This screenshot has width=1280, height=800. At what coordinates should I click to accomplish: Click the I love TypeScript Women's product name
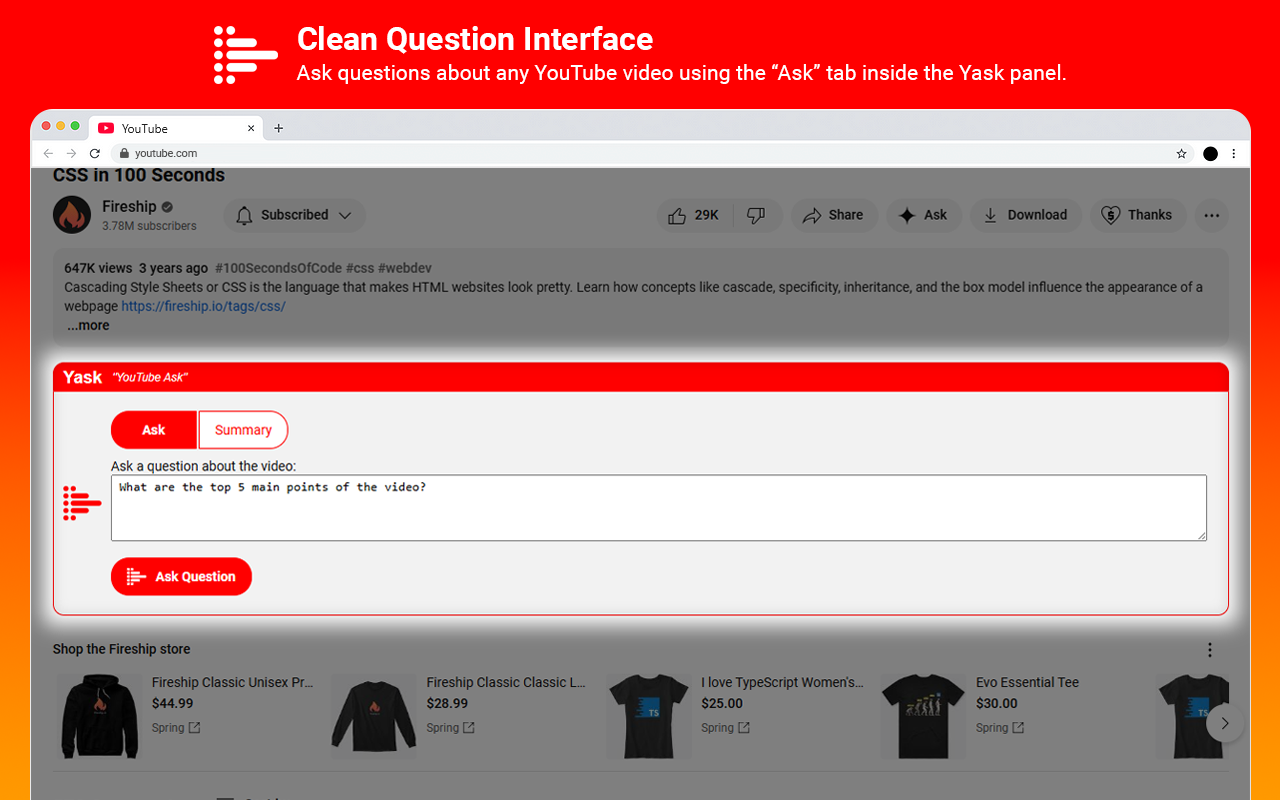point(782,682)
